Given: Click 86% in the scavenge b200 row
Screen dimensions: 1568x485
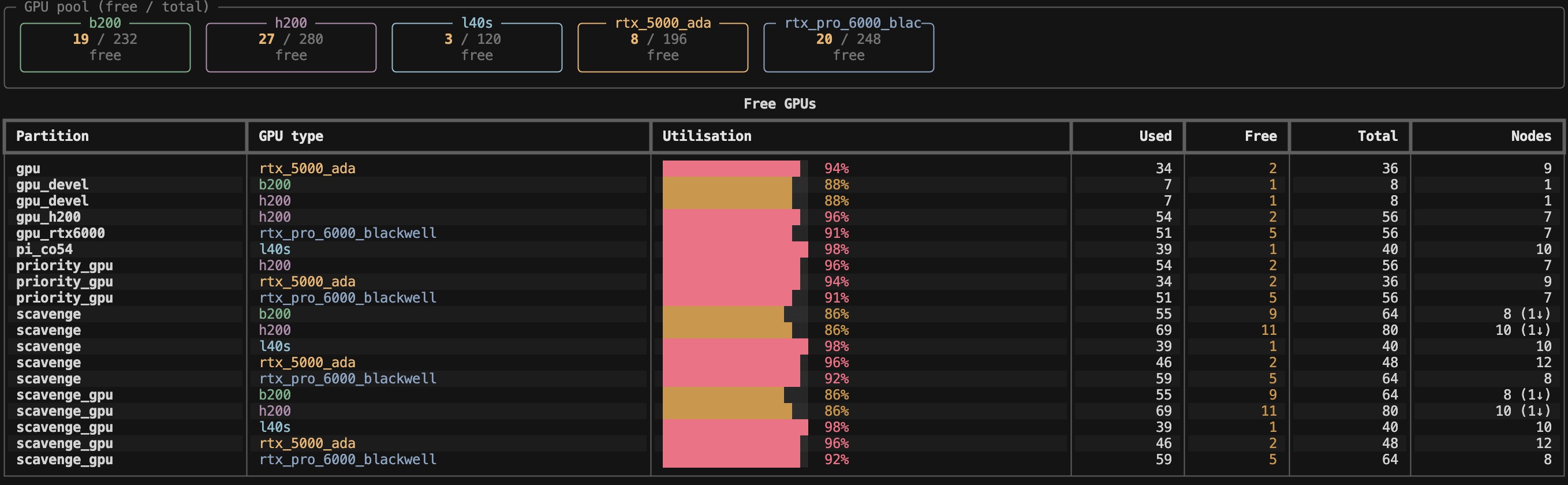Looking at the screenshot, I should point(837,314).
